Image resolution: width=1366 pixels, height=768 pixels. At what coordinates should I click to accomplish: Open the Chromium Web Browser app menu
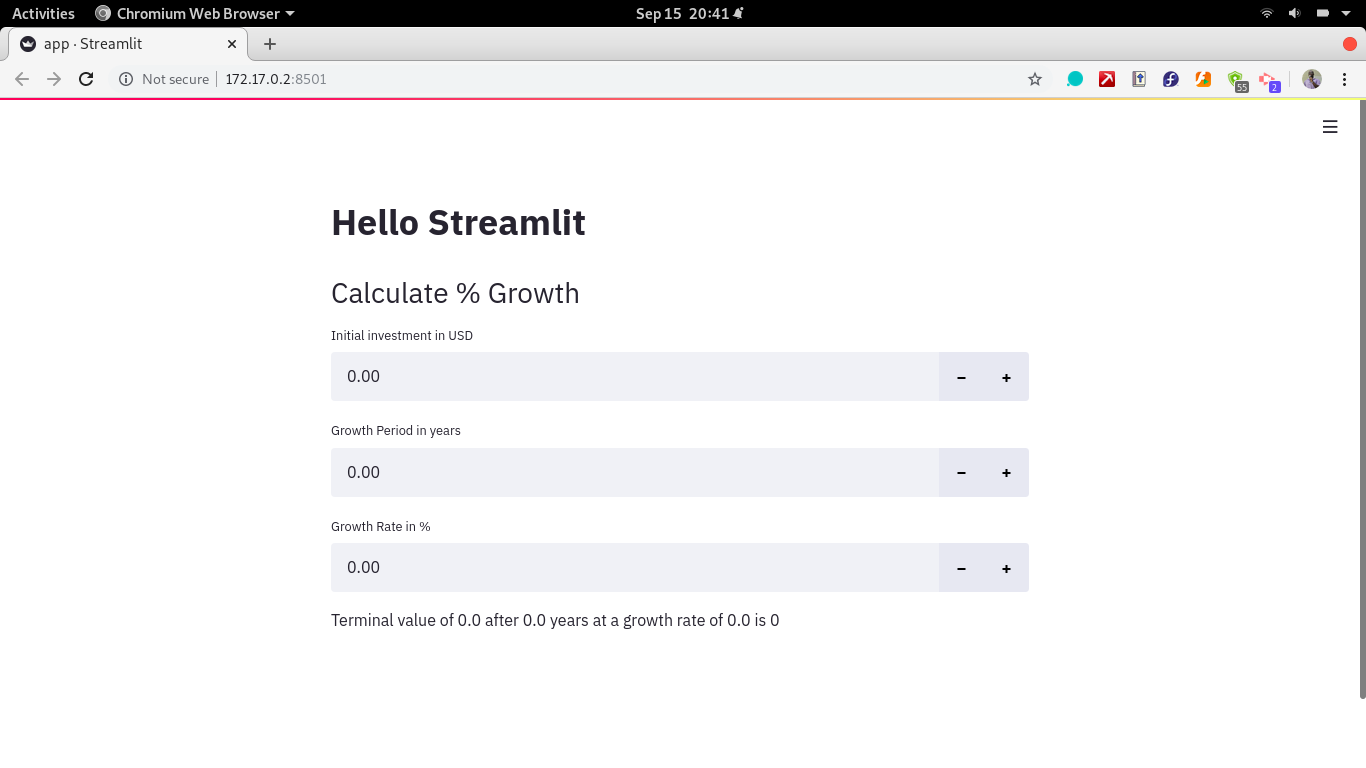195,13
